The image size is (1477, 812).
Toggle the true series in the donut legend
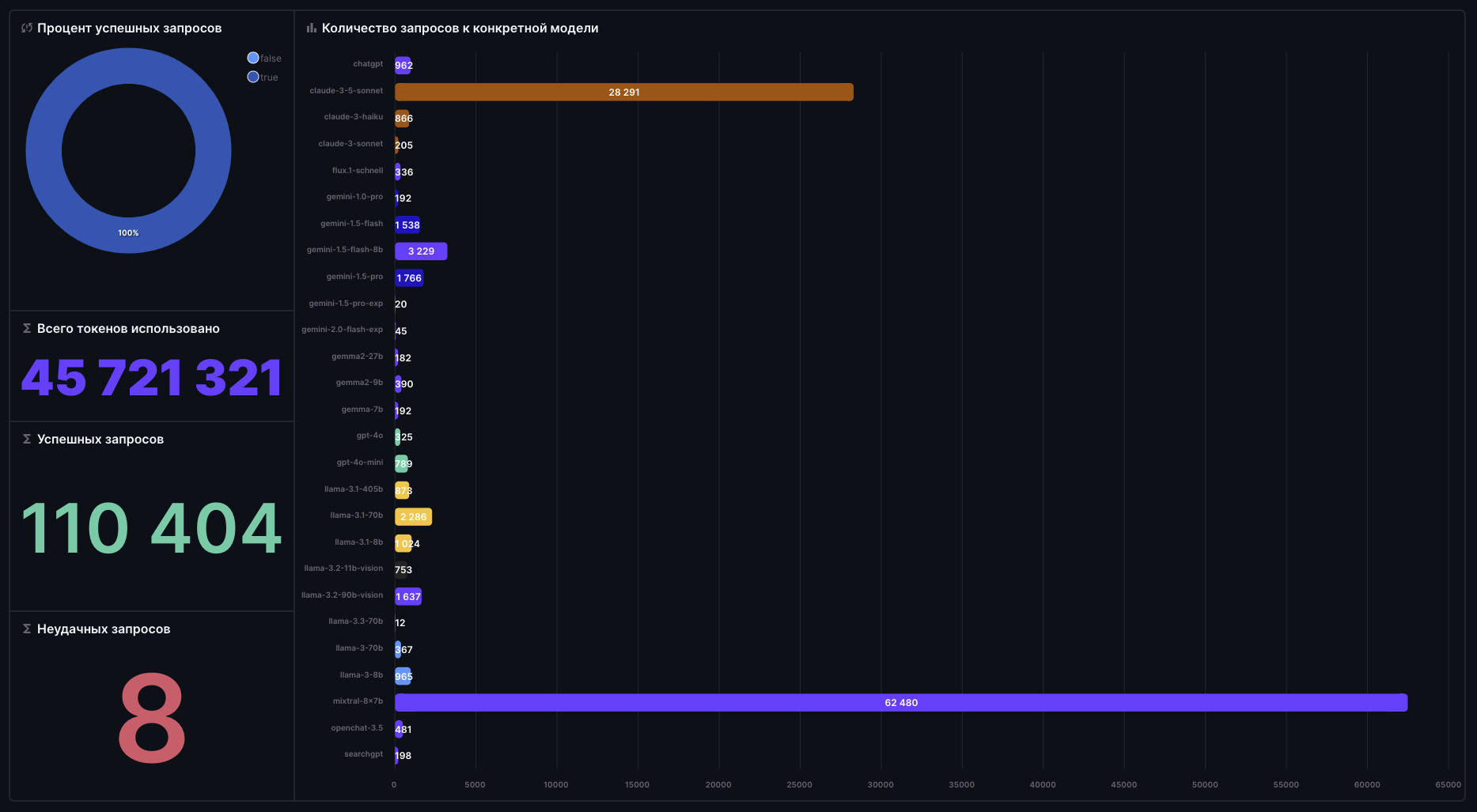(x=263, y=77)
